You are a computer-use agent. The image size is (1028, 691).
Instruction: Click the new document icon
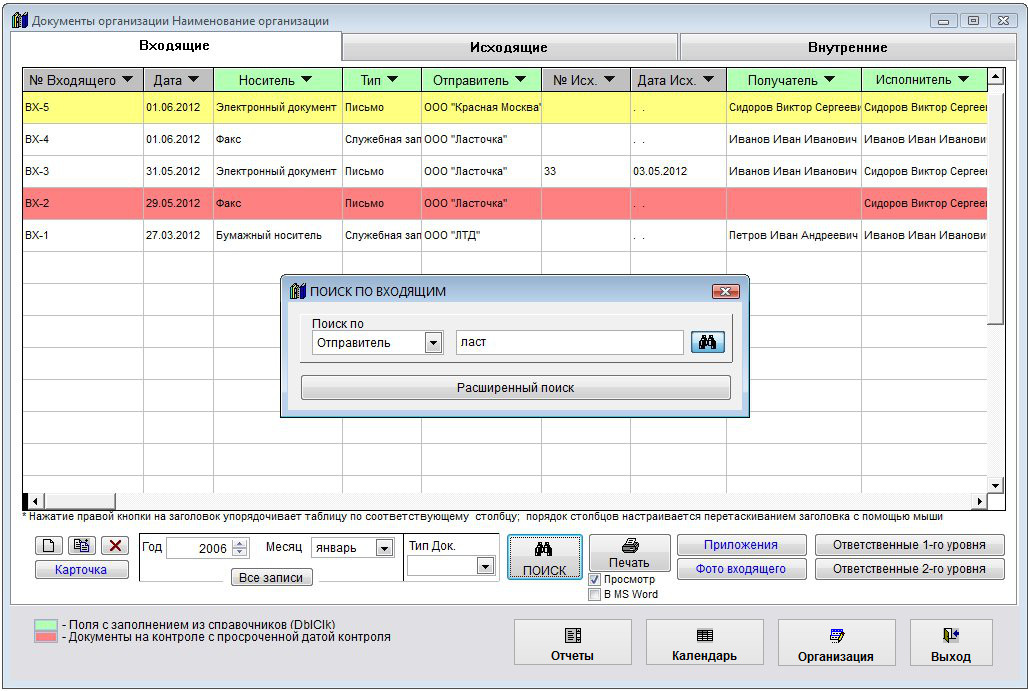tap(49, 546)
